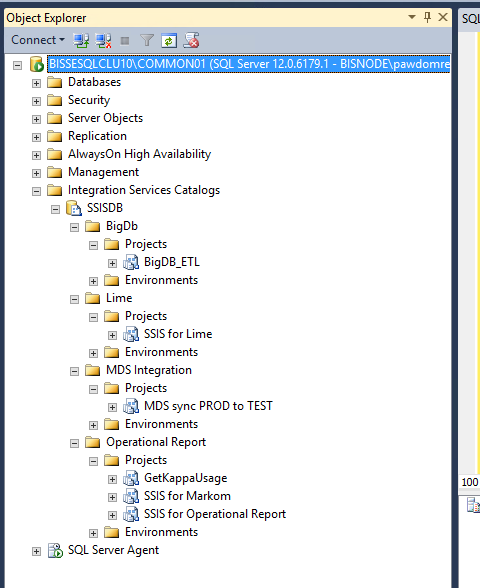Viewport: 480px width, 588px height.
Task: Expand the BigDB_ETL project
Action: pos(112,263)
